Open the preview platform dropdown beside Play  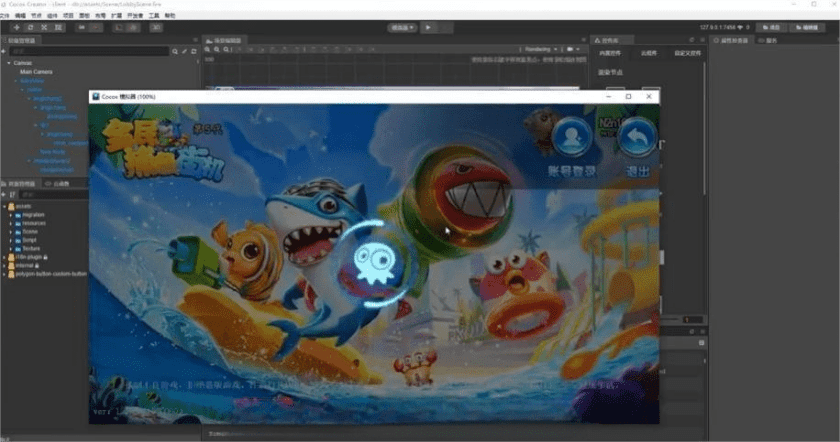pyautogui.click(x=402, y=28)
